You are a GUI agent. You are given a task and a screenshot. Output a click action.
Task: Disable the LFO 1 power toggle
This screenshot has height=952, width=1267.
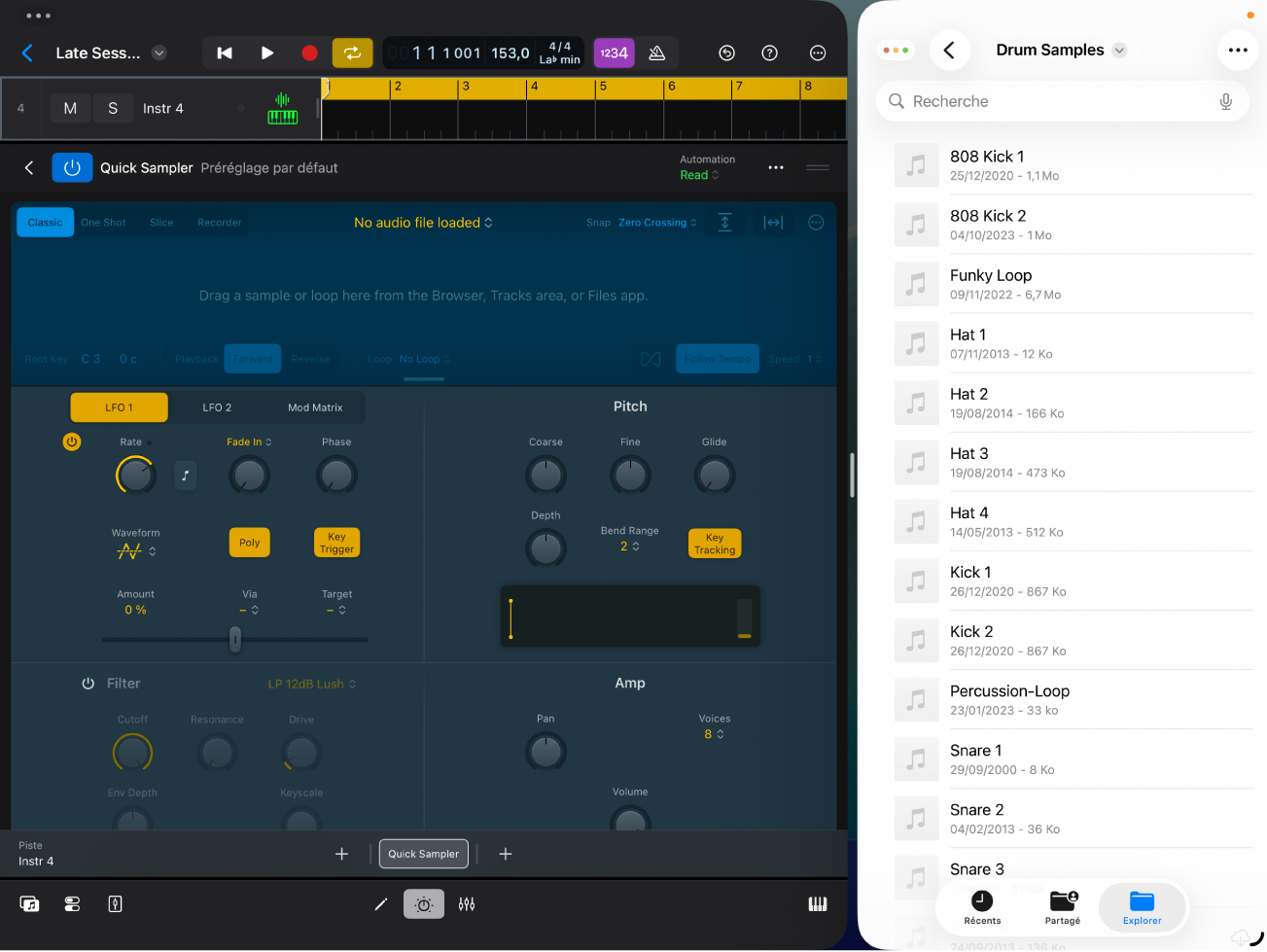click(72, 441)
